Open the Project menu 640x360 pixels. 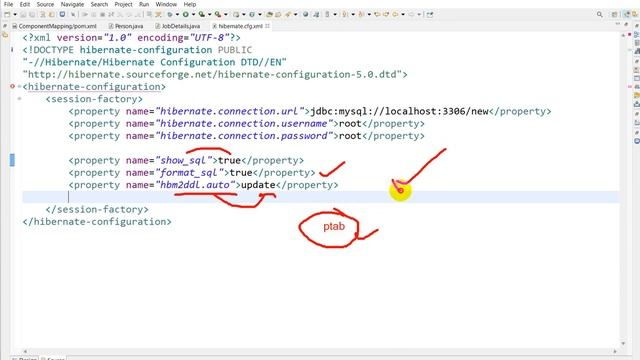click(123, 4)
